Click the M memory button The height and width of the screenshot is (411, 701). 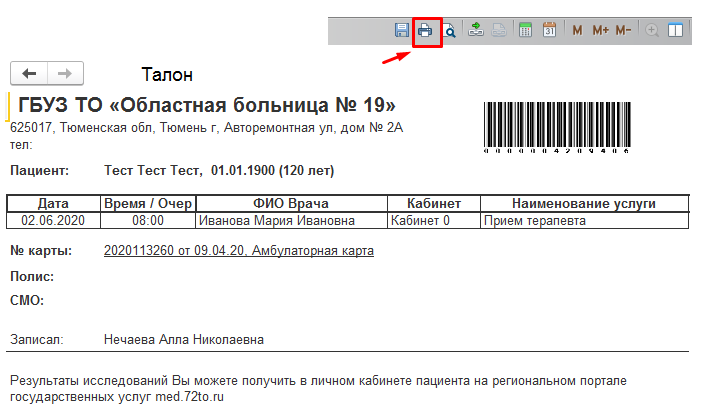coord(577,30)
